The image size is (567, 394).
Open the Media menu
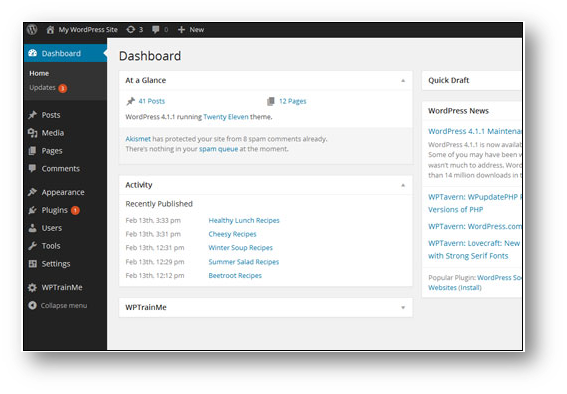pyautogui.click(x=53, y=133)
